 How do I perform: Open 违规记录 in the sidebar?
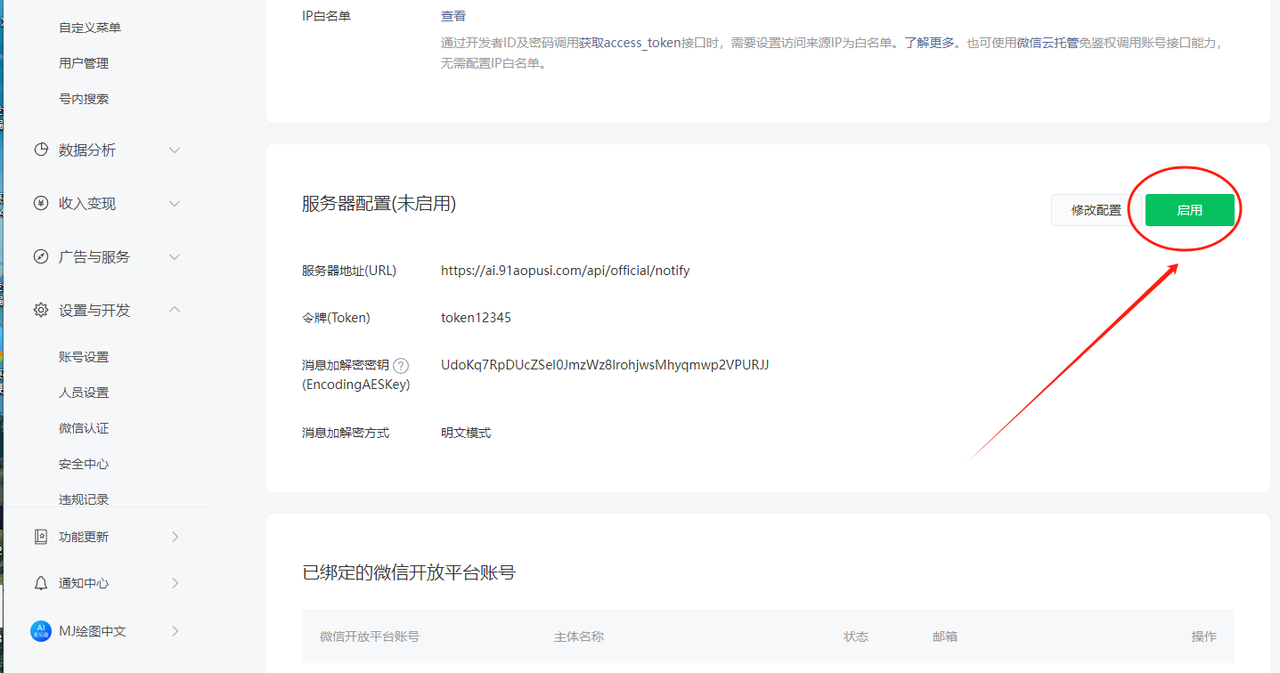[x=84, y=499]
